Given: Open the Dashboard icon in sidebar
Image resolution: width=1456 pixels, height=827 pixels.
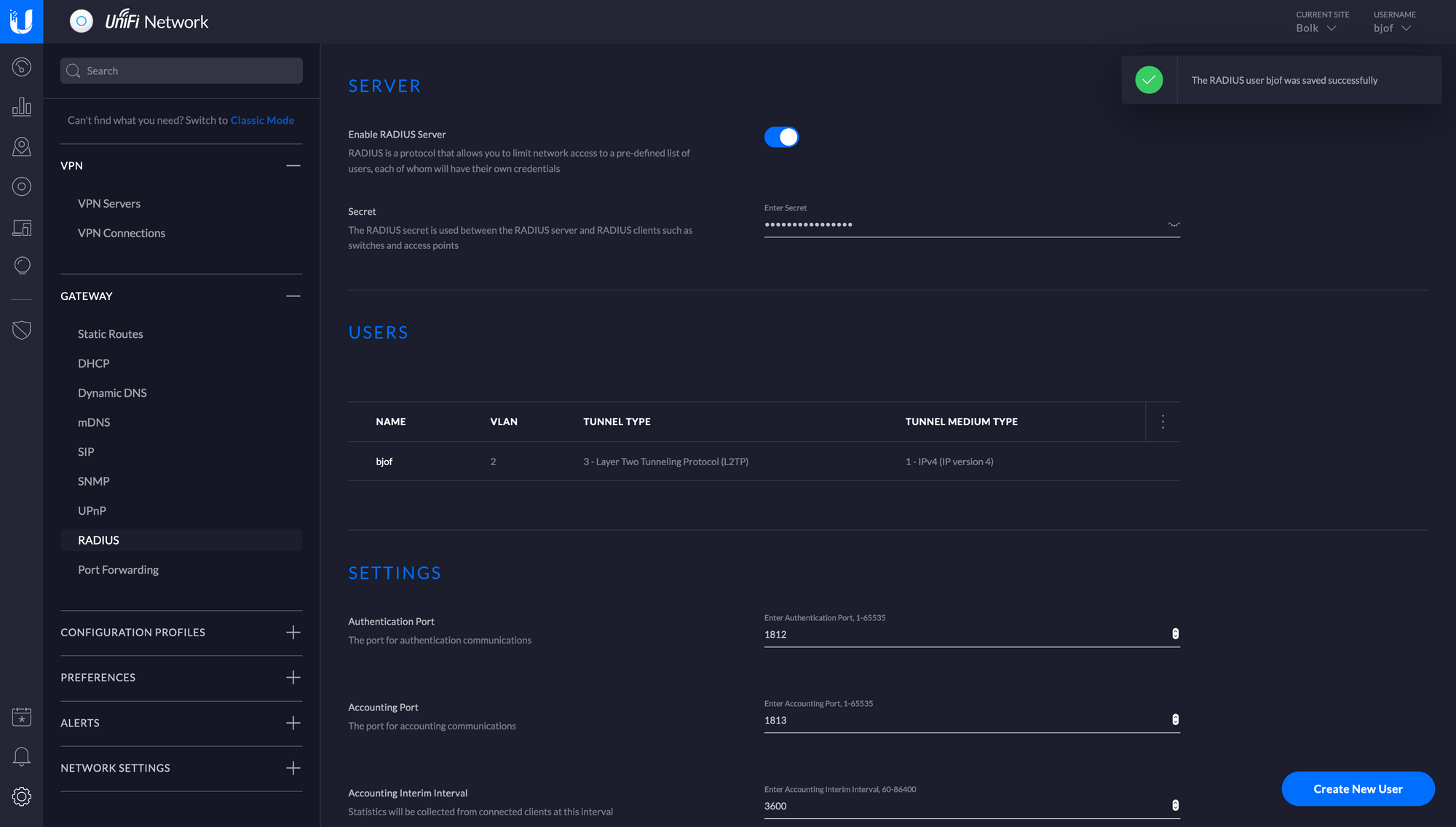Looking at the screenshot, I should coord(22,67).
